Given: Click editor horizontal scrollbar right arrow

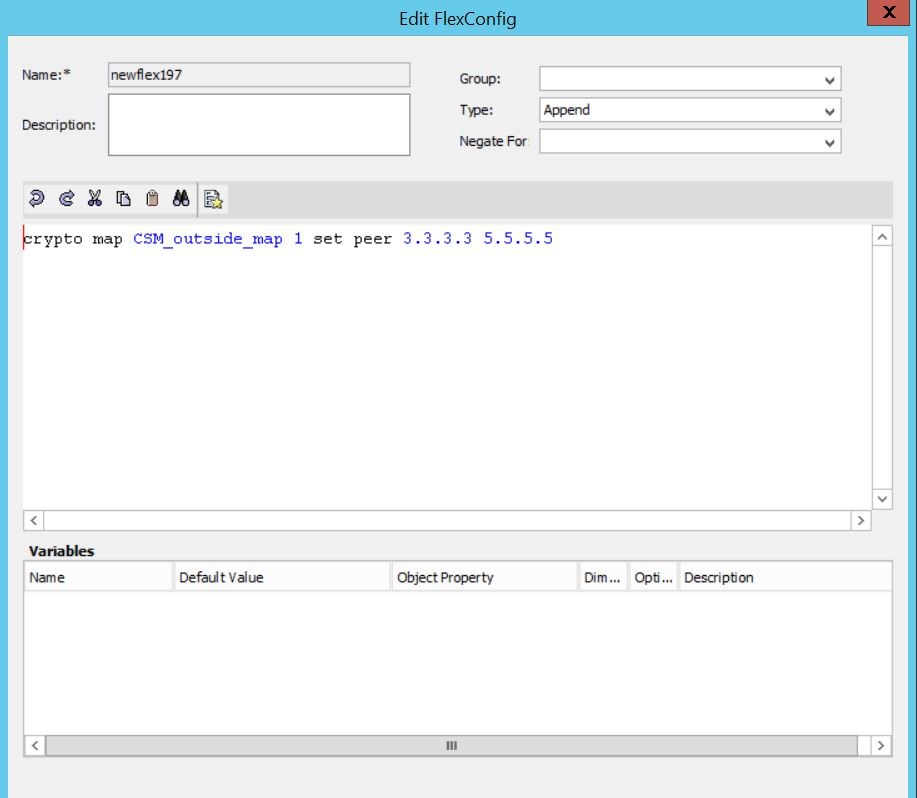Looking at the screenshot, I should (861, 520).
